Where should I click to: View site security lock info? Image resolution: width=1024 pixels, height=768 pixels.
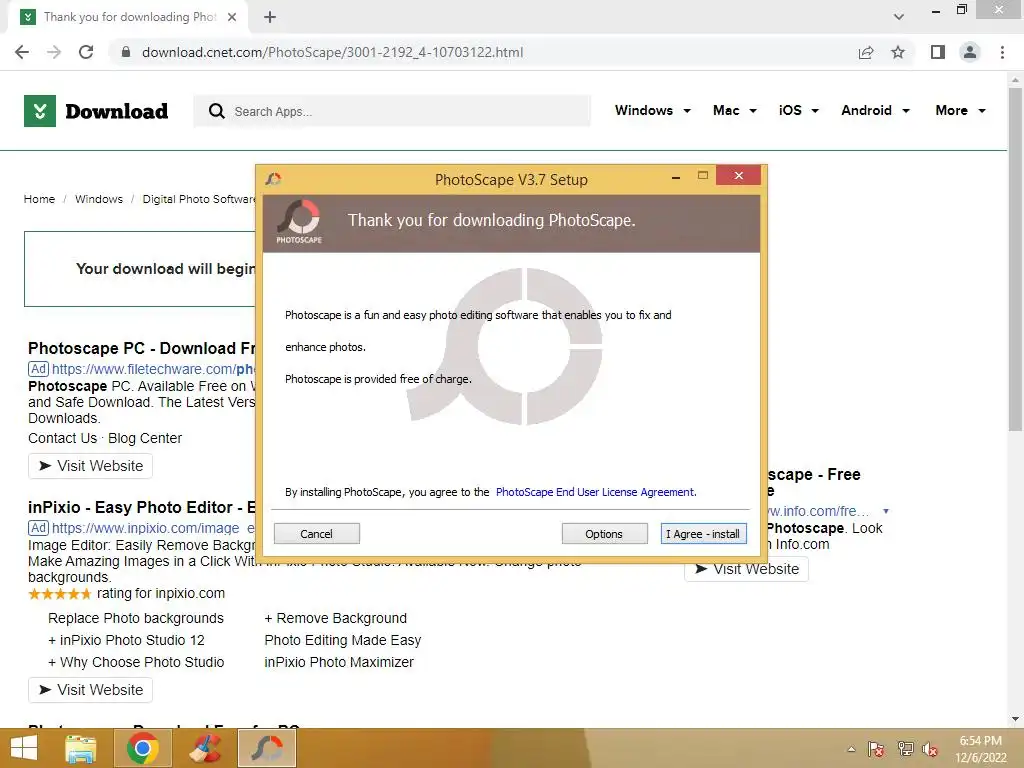tap(126, 52)
